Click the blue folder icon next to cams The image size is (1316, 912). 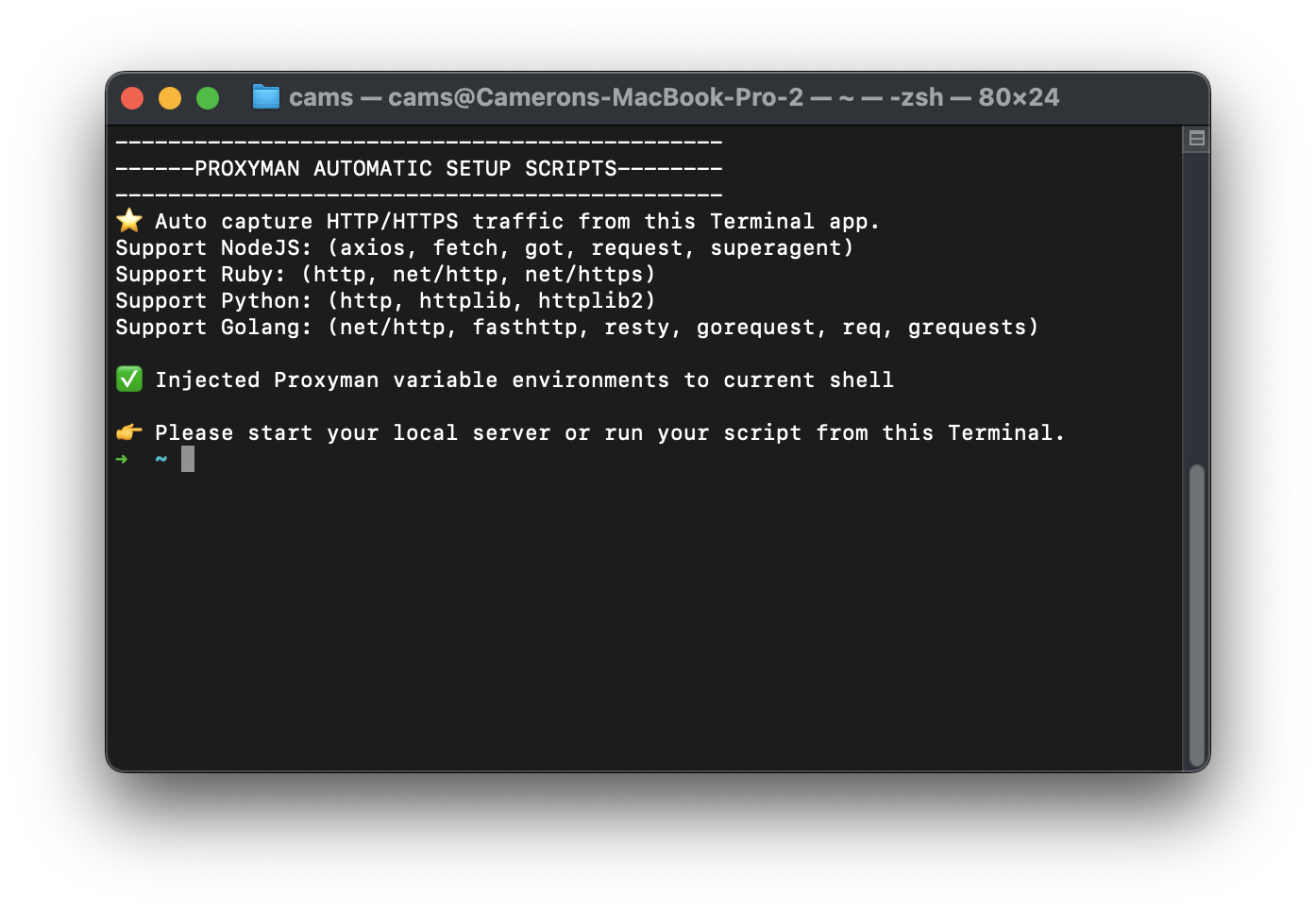pyautogui.click(x=265, y=96)
